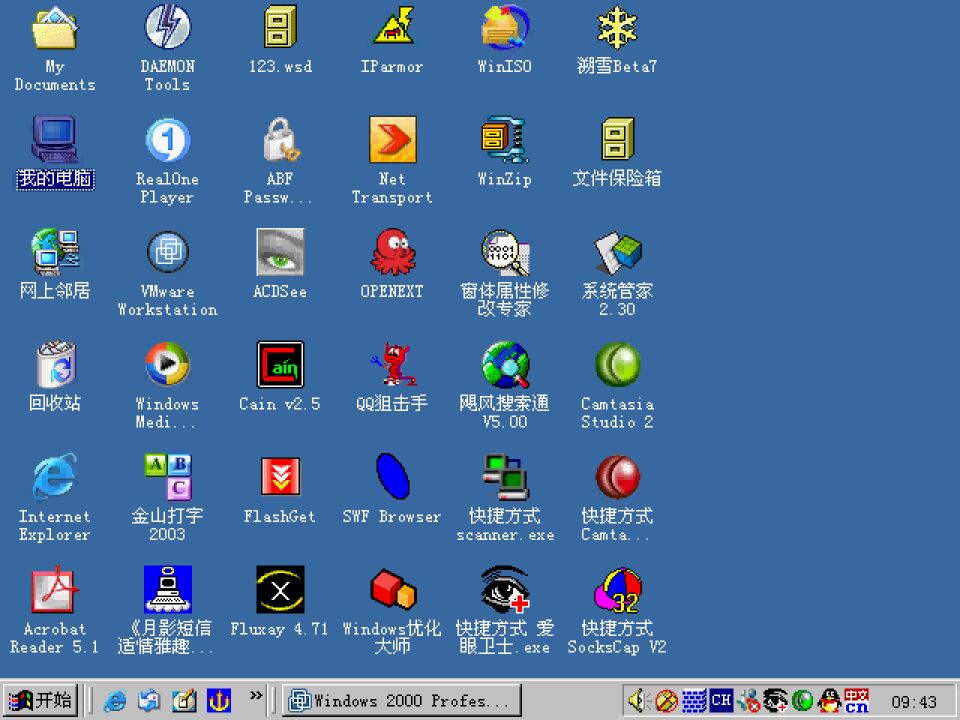This screenshot has width=960, height=720.
Task: Click the notepad-and-pencil quick launch icon
Action: (184, 701)
